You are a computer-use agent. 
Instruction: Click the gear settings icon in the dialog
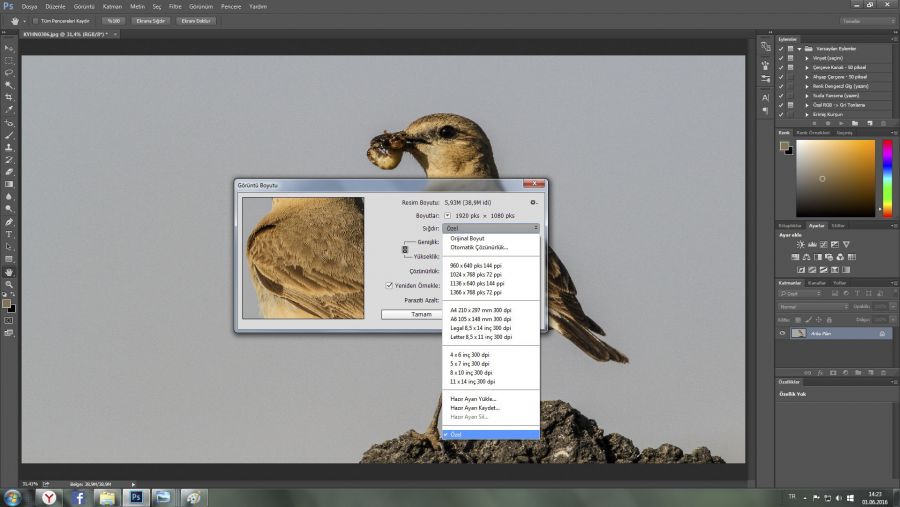(x=534, y=202)
